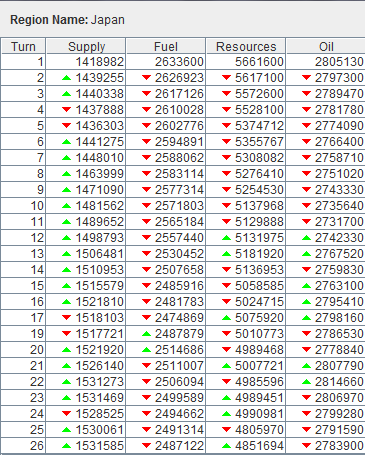Click green up arrow beside Oil 2767520
This screenshot has width=365, height=455.
pos(306,254)
